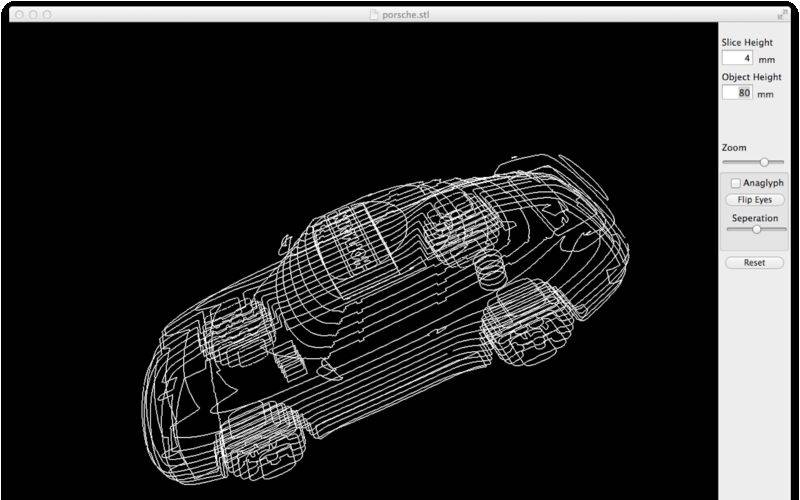
Task: Close the porsche.stl window
Action: point(19,15)
